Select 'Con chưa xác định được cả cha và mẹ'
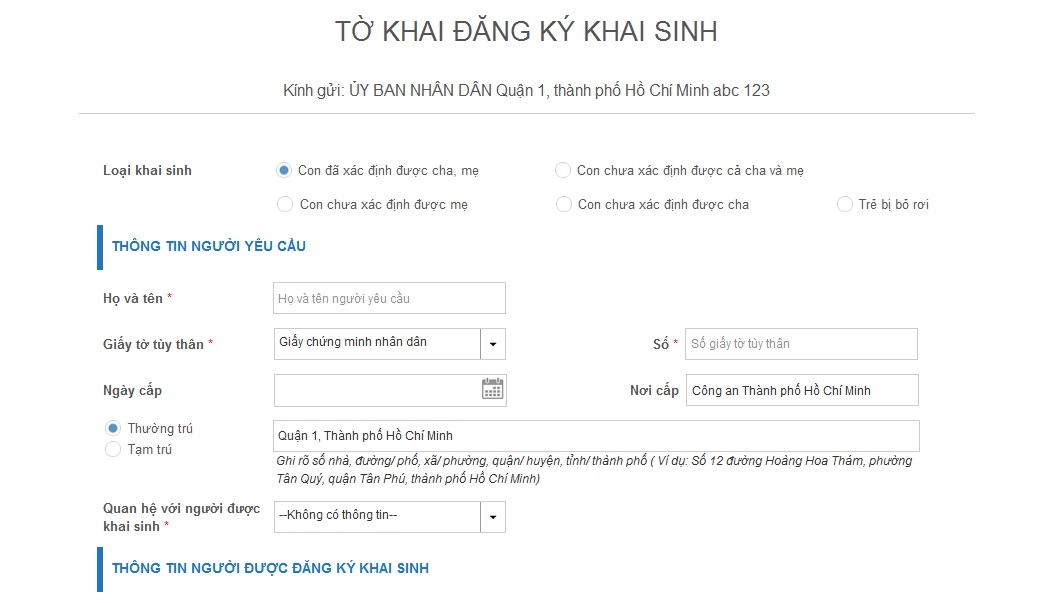 [x=563, y=170]
